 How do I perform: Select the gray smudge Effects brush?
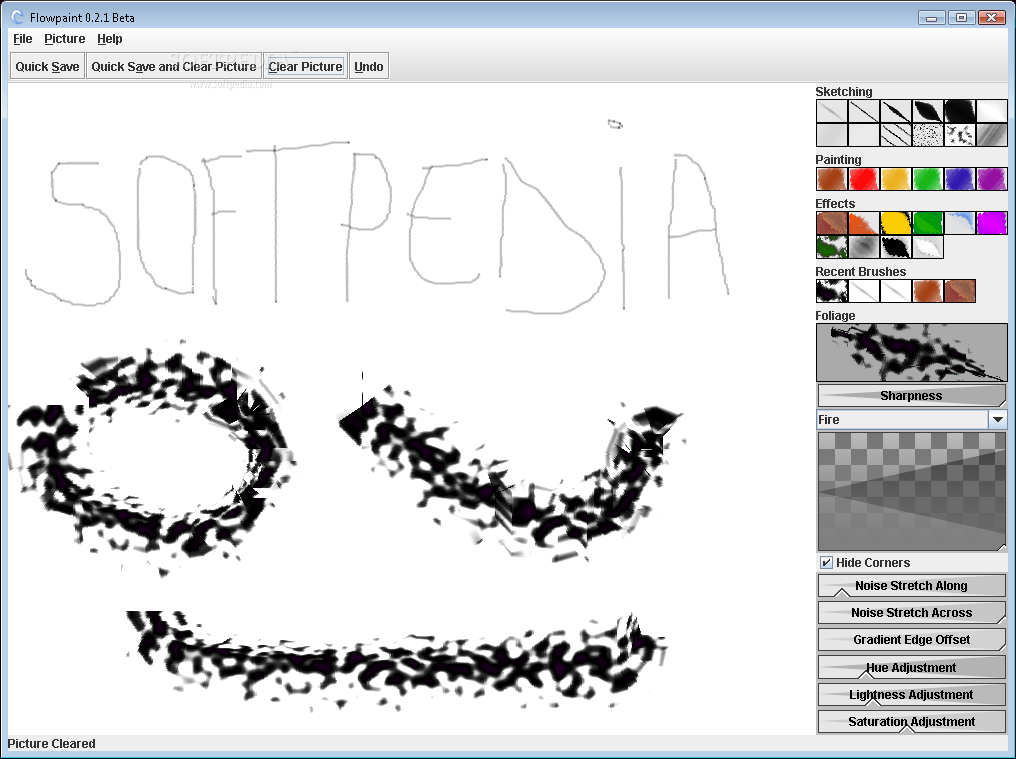coord(864,247)
